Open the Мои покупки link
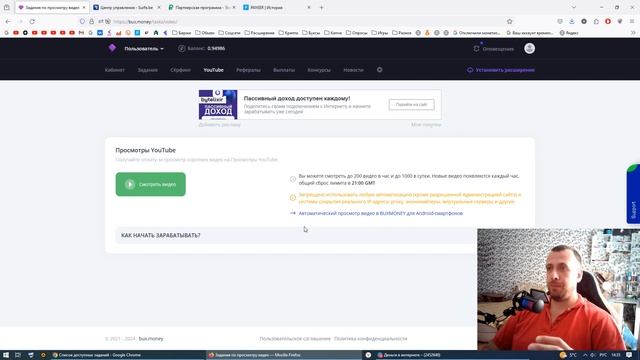Image resolution: width=640 pixels, height=360 pixels. 426,124
